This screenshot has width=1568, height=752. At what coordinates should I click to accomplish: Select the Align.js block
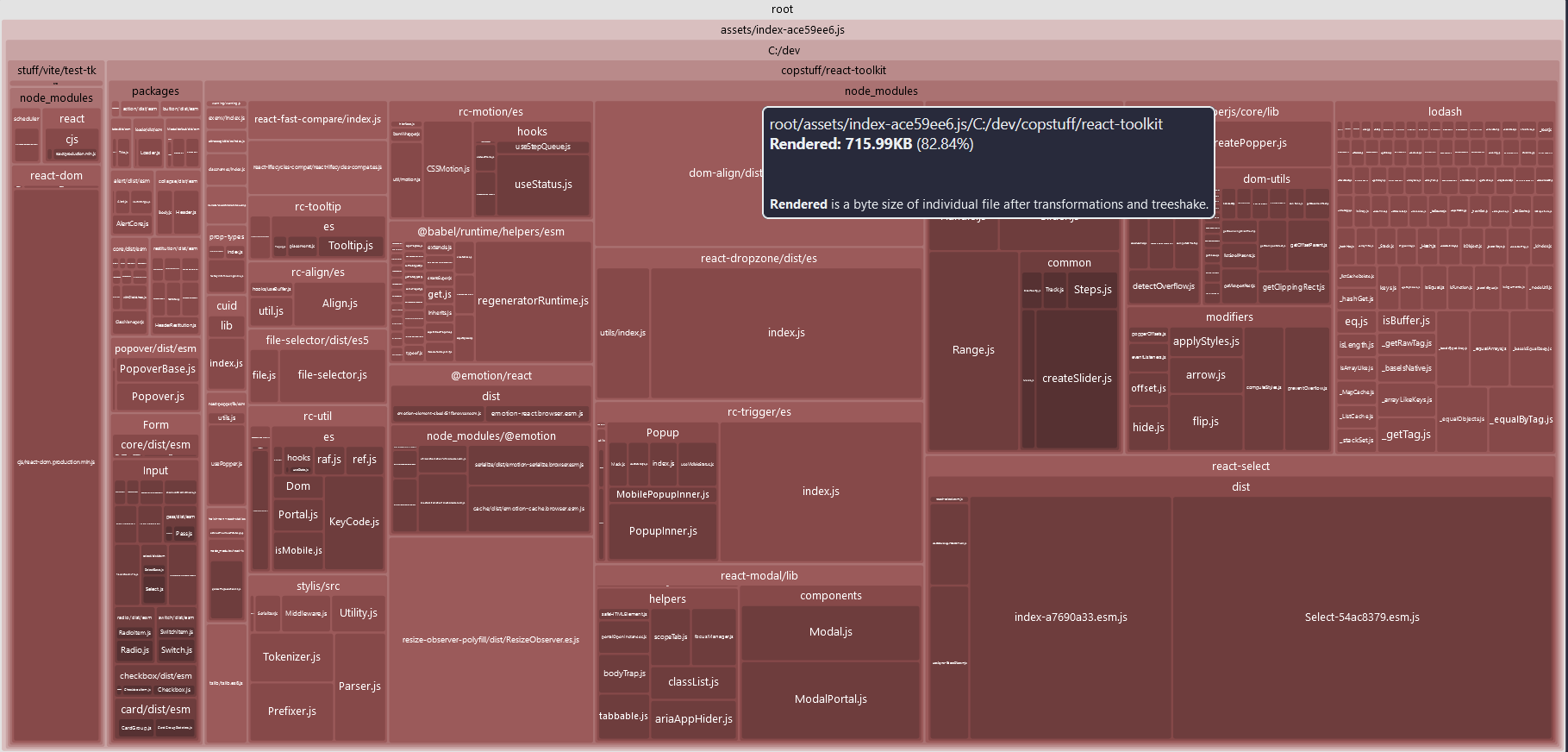(340, 304)
